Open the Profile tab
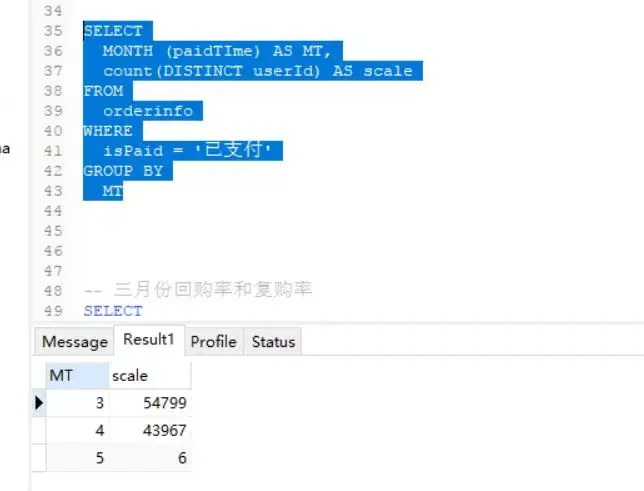The width and height of the screenshot is (644, 491). click(x=214, y=341)
